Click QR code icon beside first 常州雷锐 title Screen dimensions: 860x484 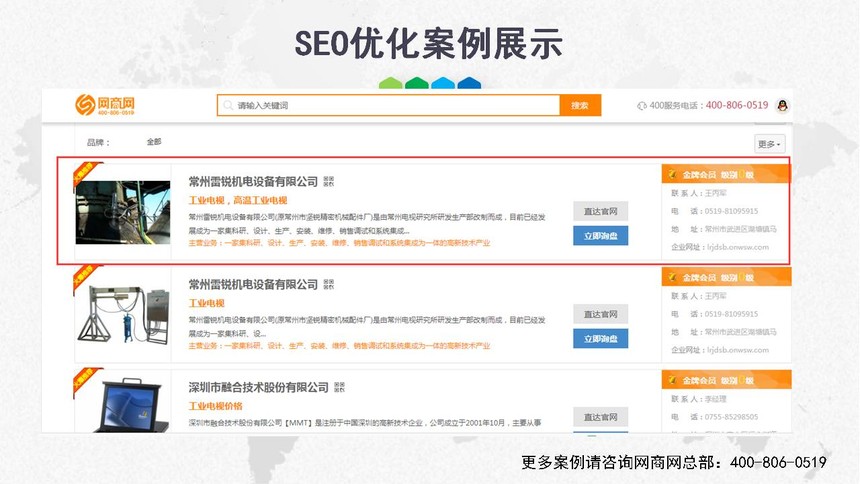click(x=329, y=182)
